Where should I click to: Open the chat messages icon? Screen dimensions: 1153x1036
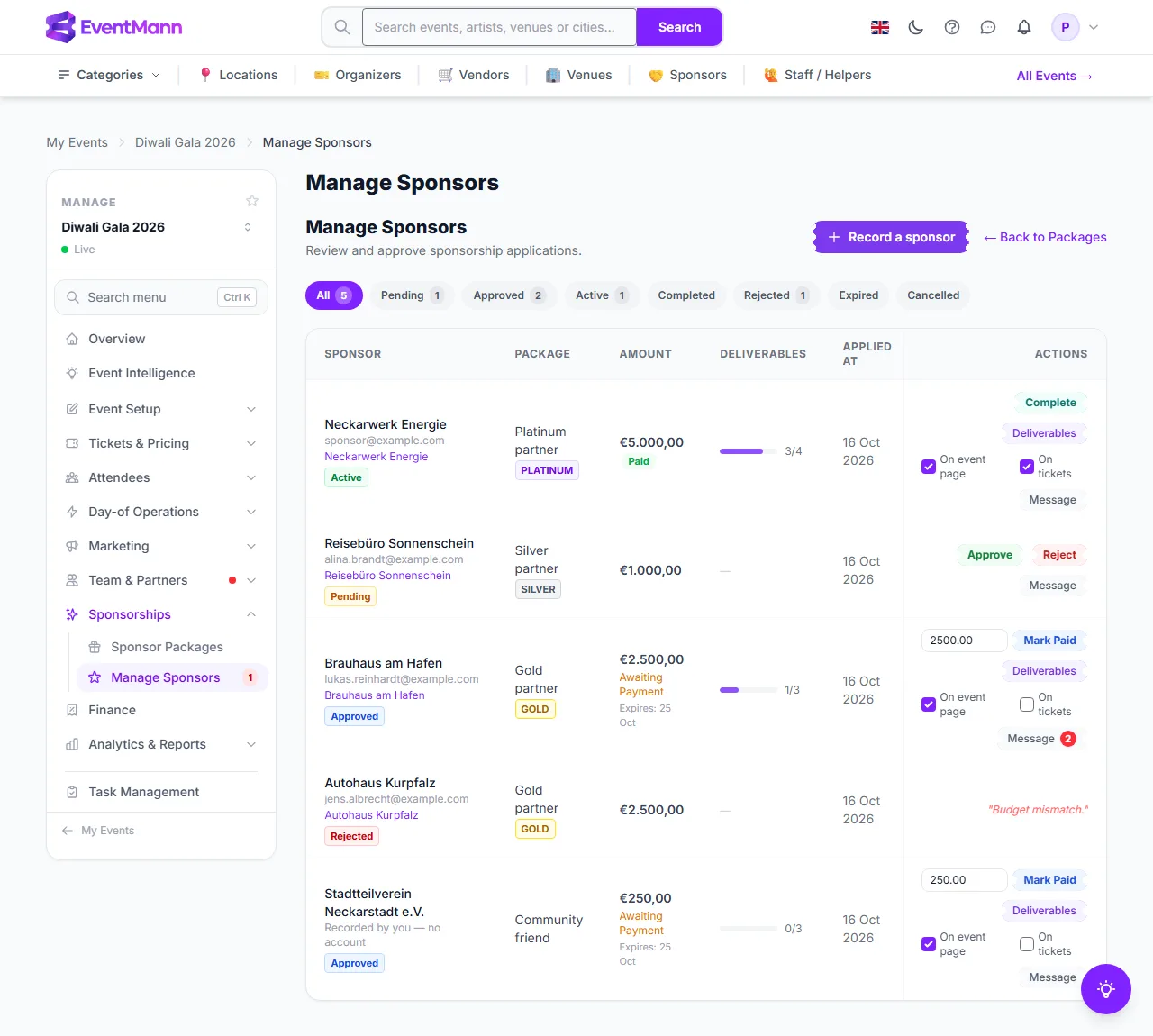pos(988,27)
